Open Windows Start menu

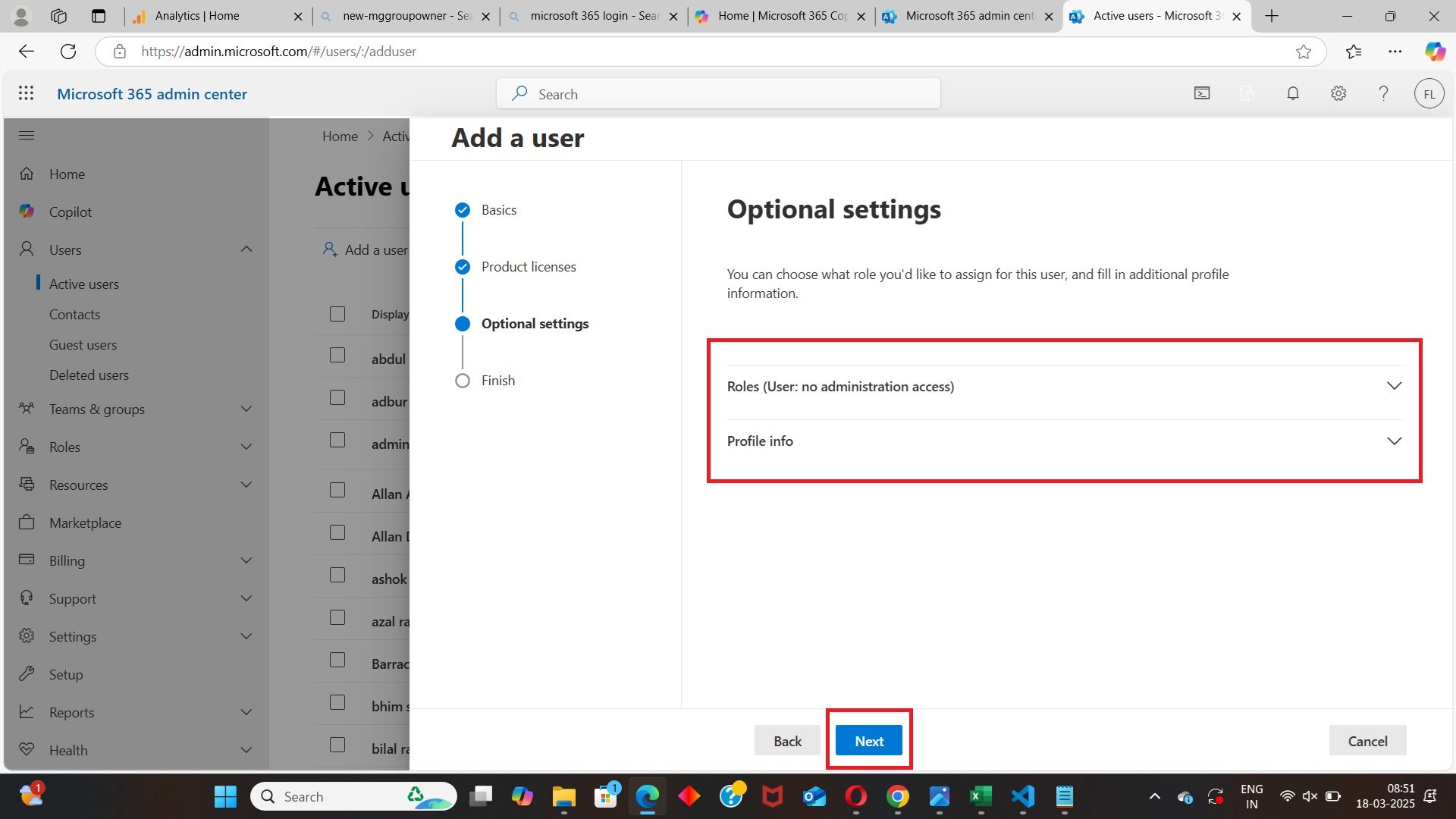[225, 796]
